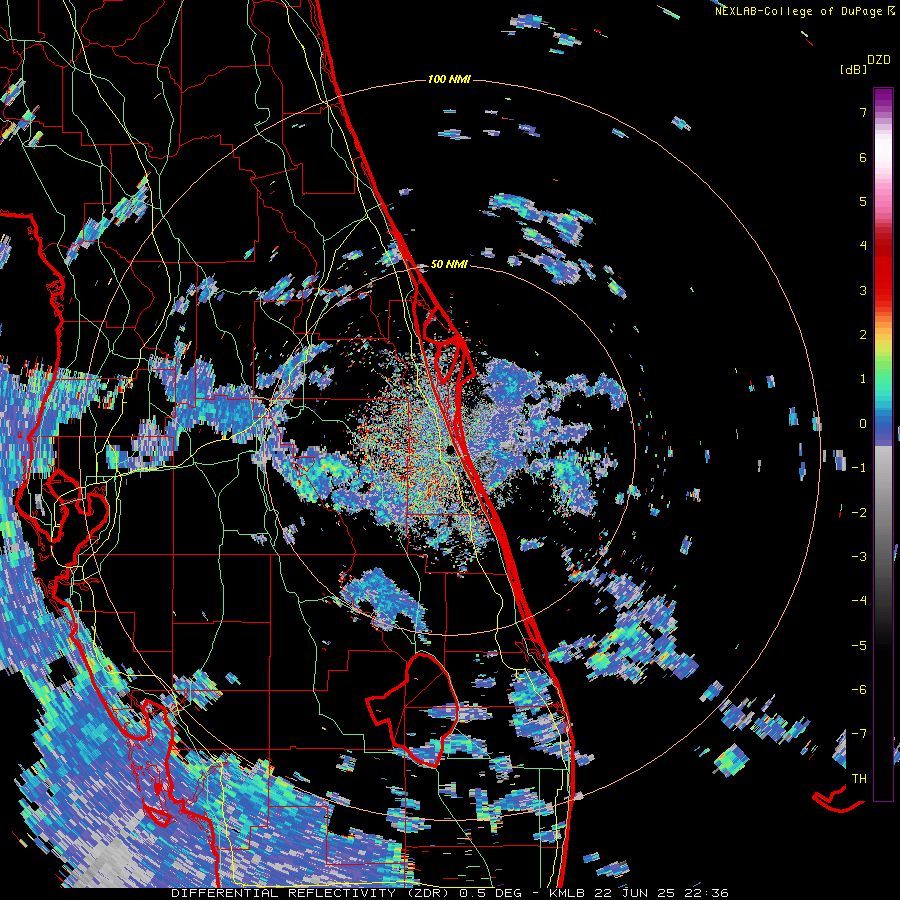The height and width of the screenshot is (900, 900).
Task: Click the green band of the color bar
Action: tap(883, 367)
